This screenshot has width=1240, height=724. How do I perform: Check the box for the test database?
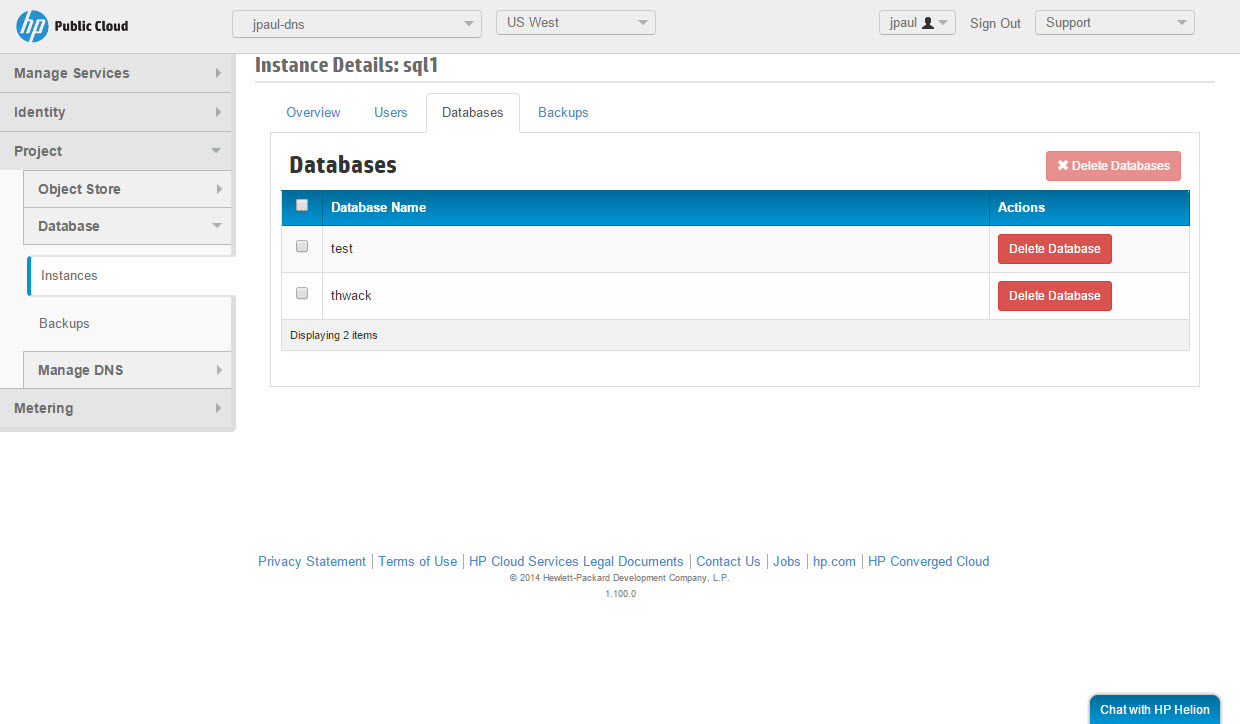302,246
